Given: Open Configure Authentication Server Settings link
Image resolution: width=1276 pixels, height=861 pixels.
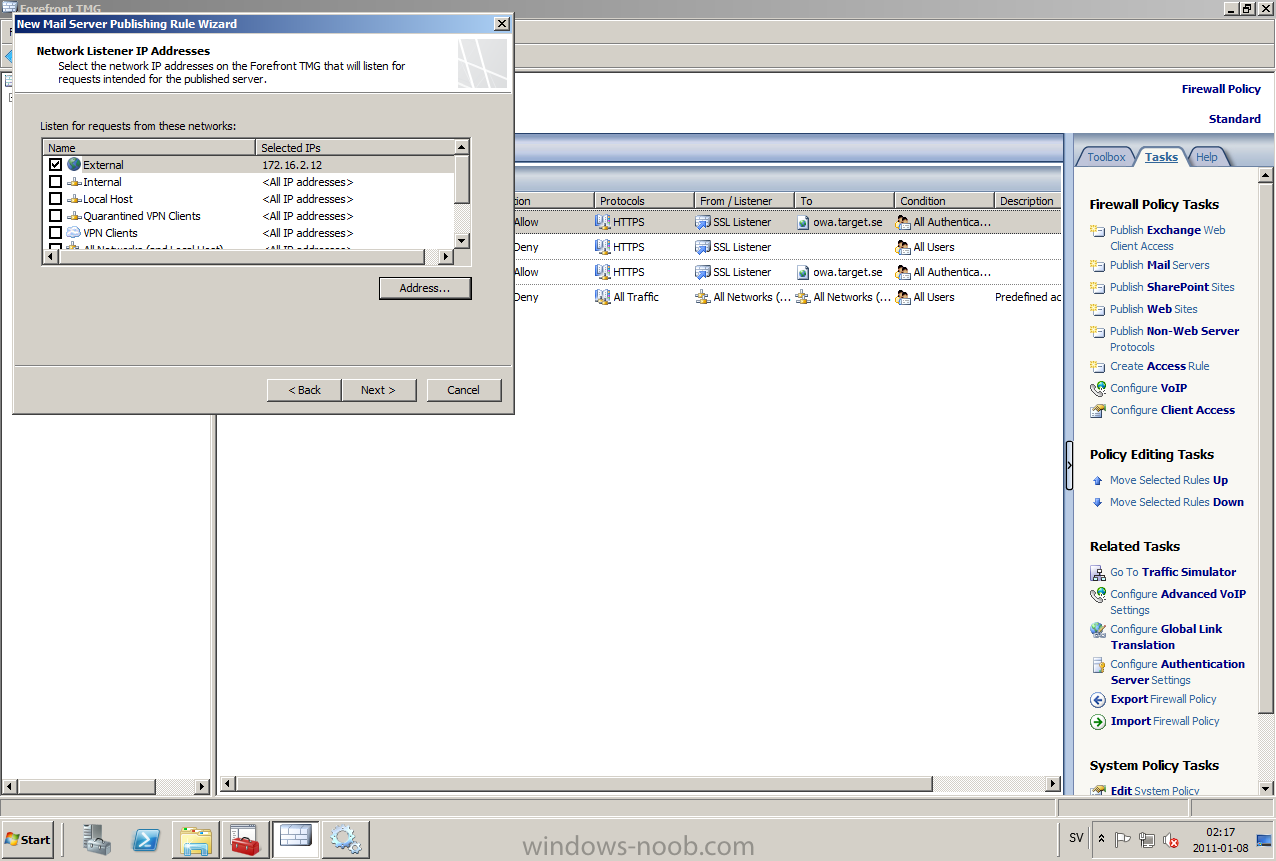Looking at the screenshot, I should coord(1178,672).
